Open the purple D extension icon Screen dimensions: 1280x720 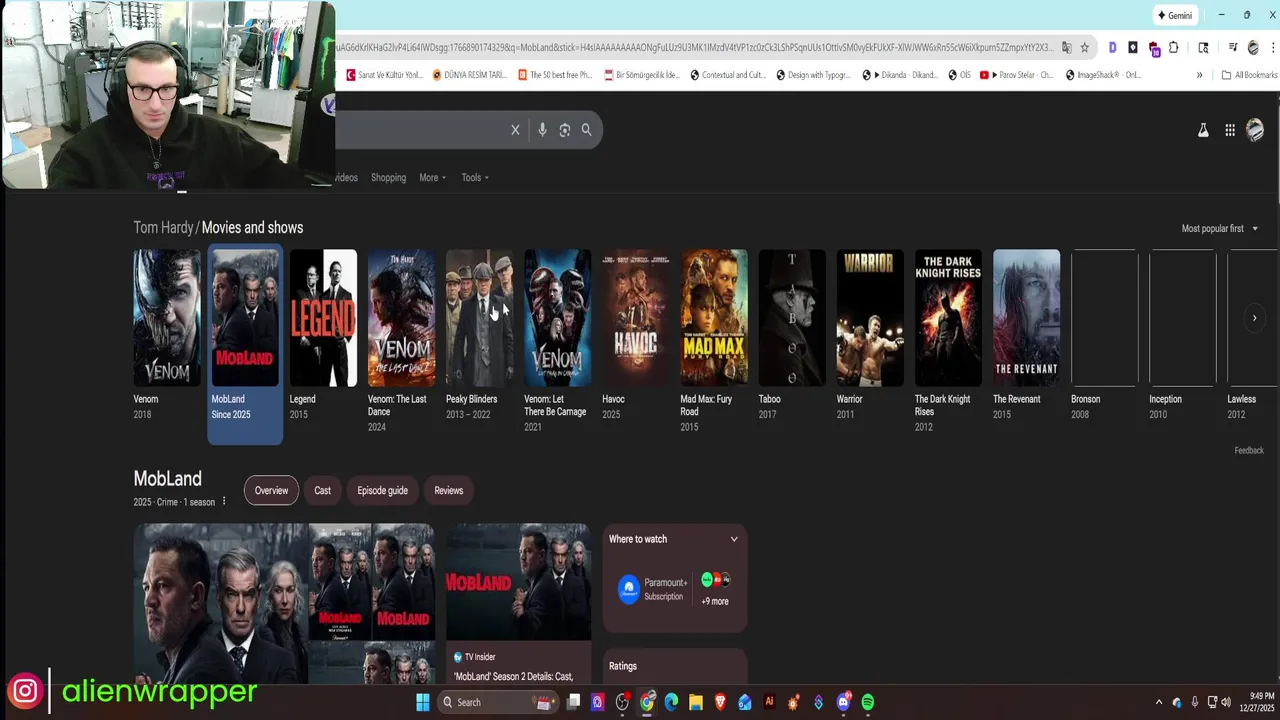point(1112,47)
